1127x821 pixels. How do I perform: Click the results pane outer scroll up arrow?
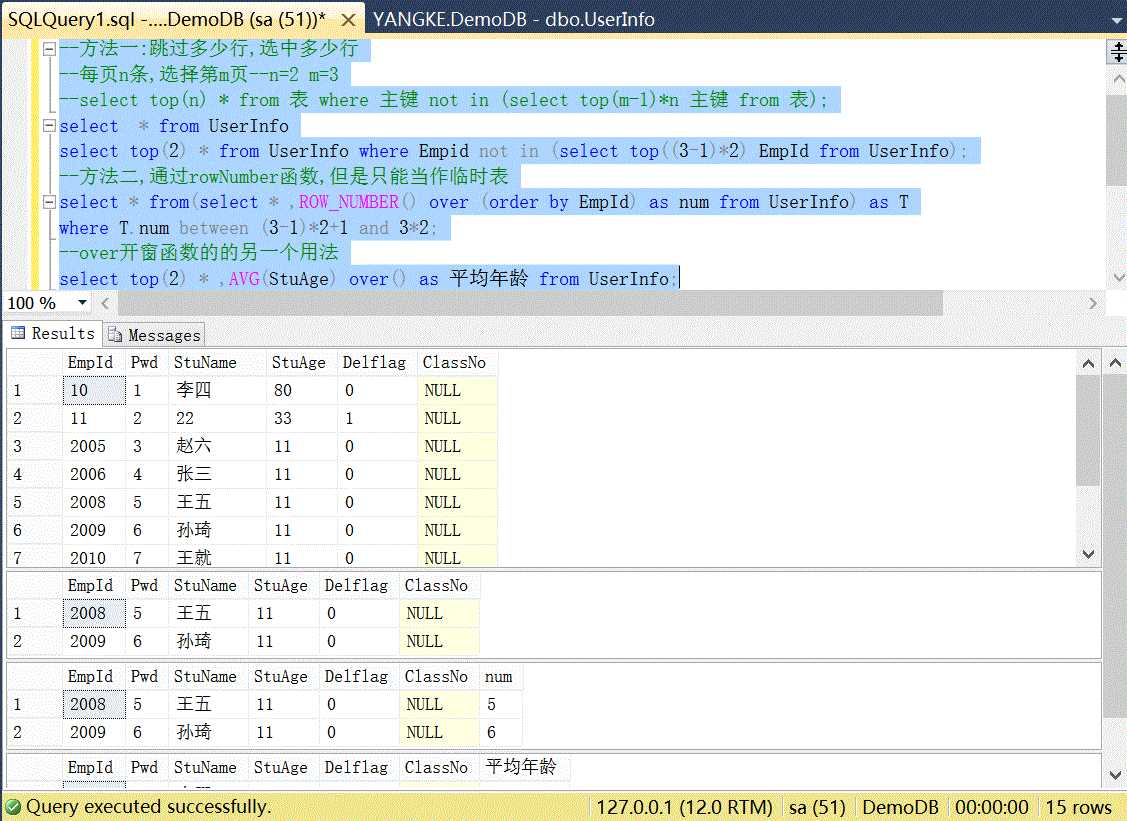click(x=1115, y=363)
